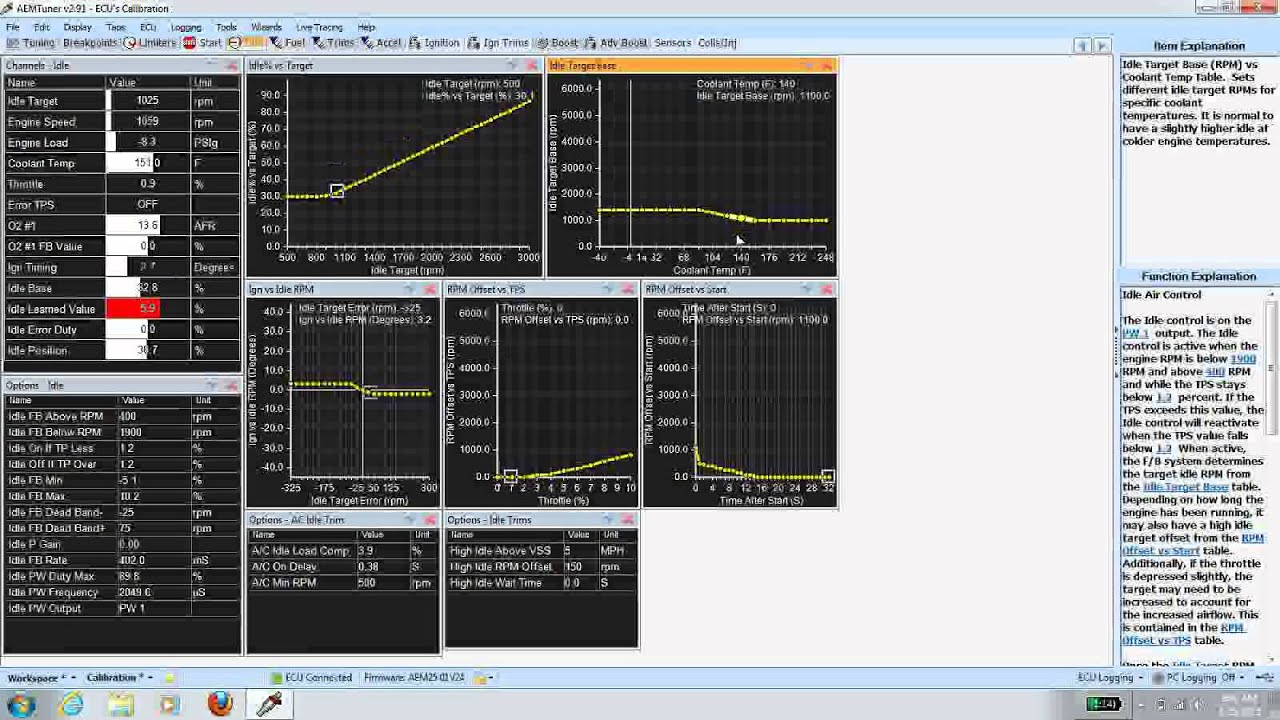Image resolution: width=1280 pixels, height=720 pixels.
Task: Open the Adv Boost tab
Action: tap(617, 43)
